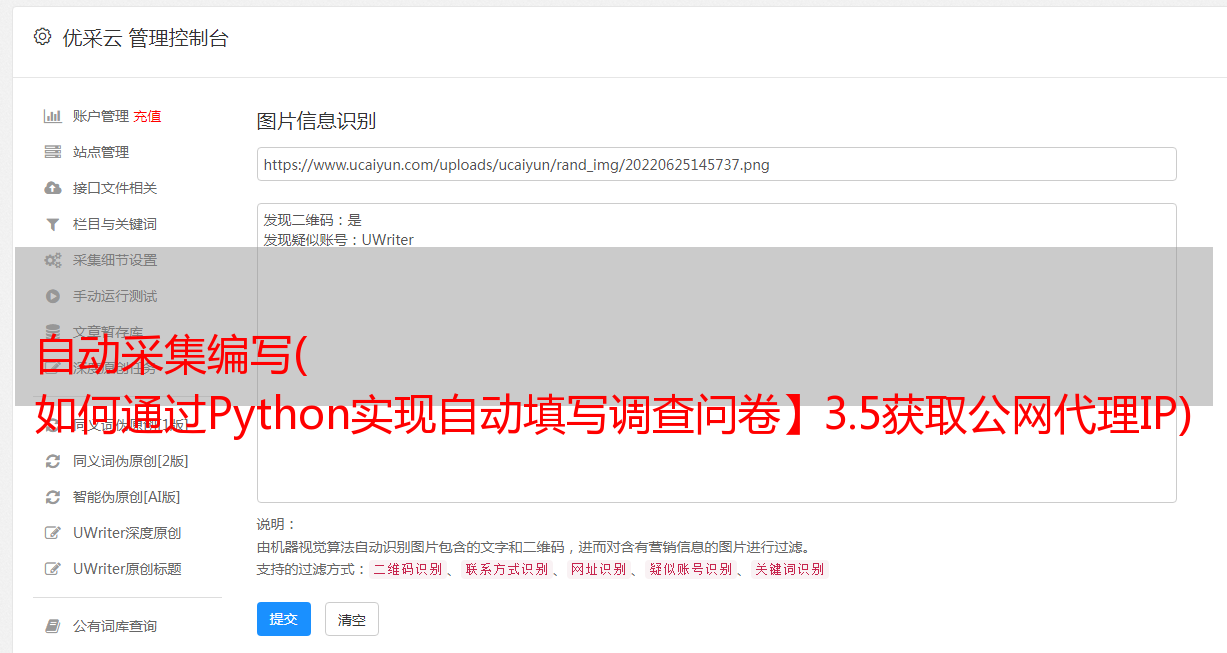
Task: Click the 二维码识别 tag
Action: 408,569
